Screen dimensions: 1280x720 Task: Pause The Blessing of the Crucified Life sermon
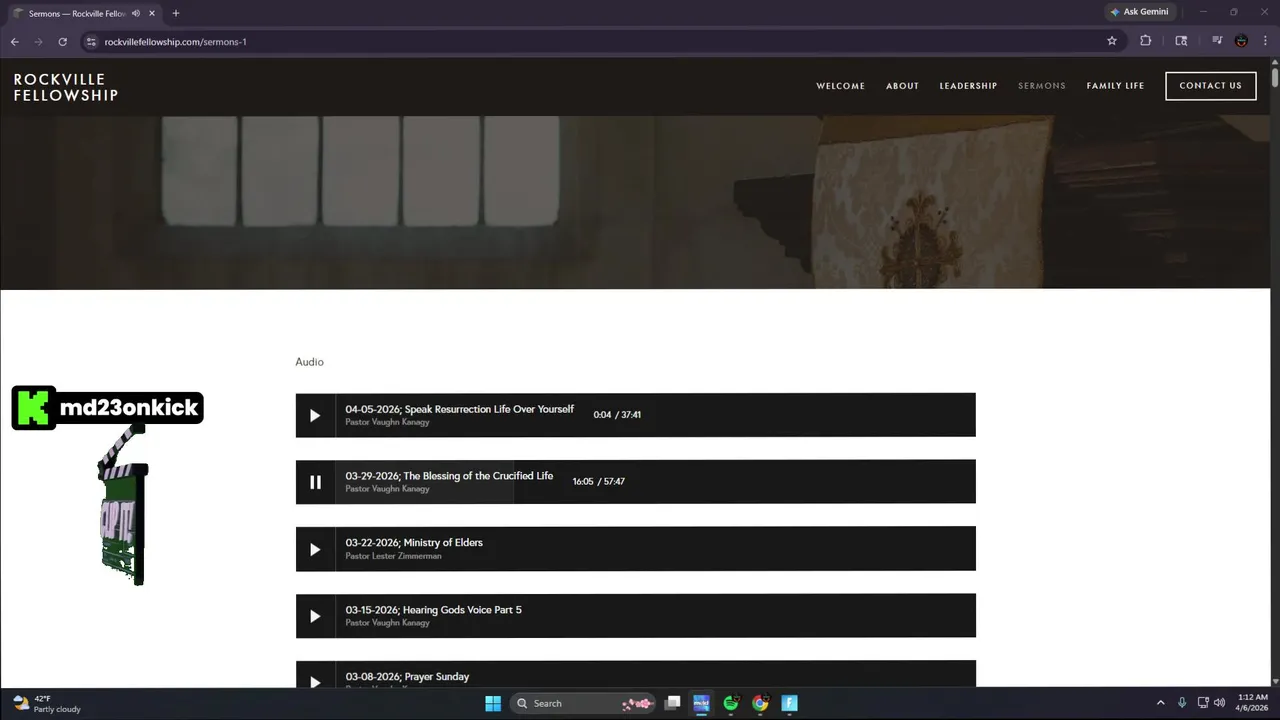pyautogui.click(x=315, y=482)
